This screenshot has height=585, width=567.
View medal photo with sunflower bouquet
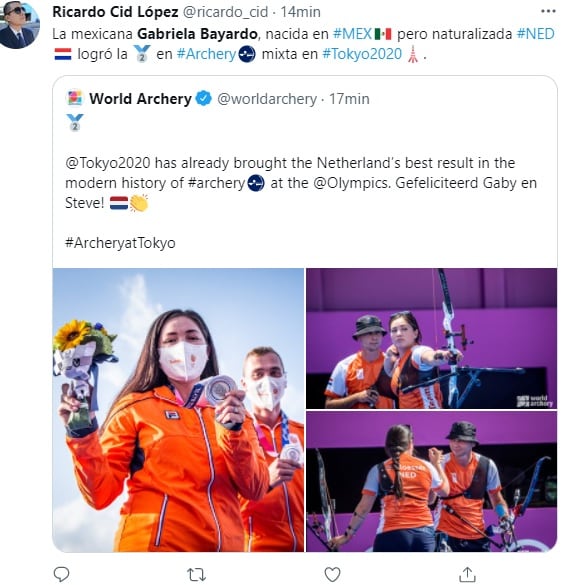coord(178,410)
